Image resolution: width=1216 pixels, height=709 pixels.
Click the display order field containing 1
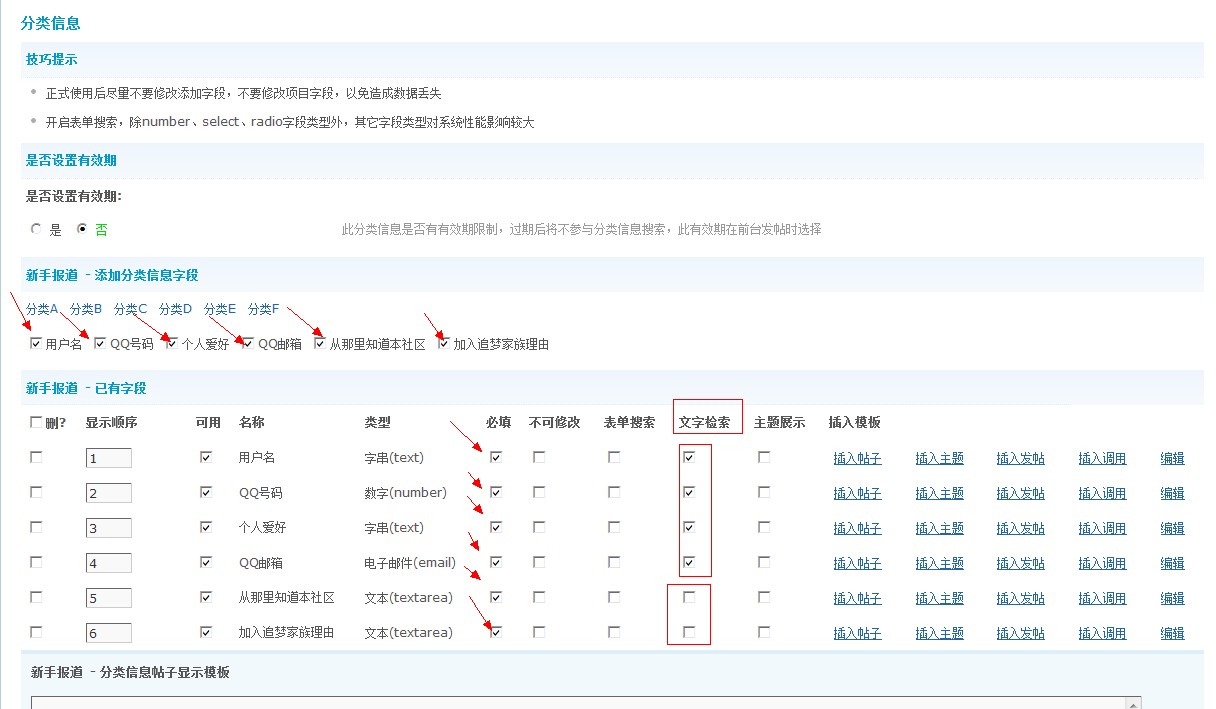point(108,458)
